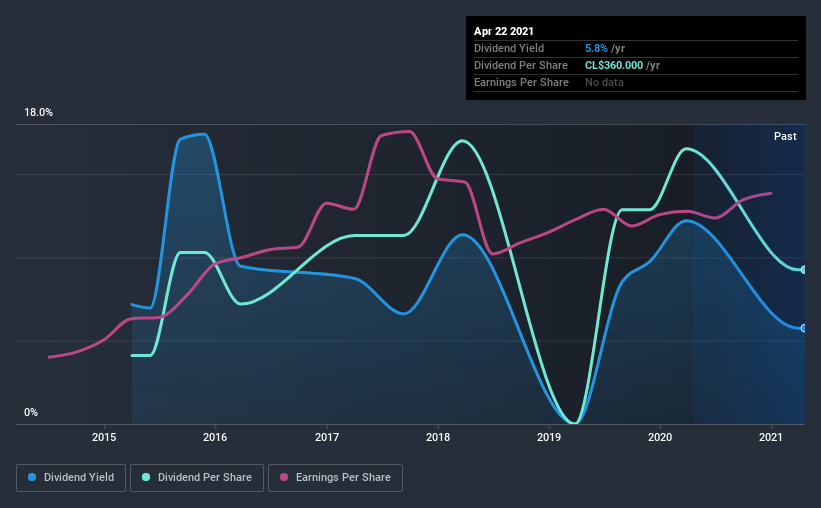Click the 2016 x-axis label

click(215, 437)
